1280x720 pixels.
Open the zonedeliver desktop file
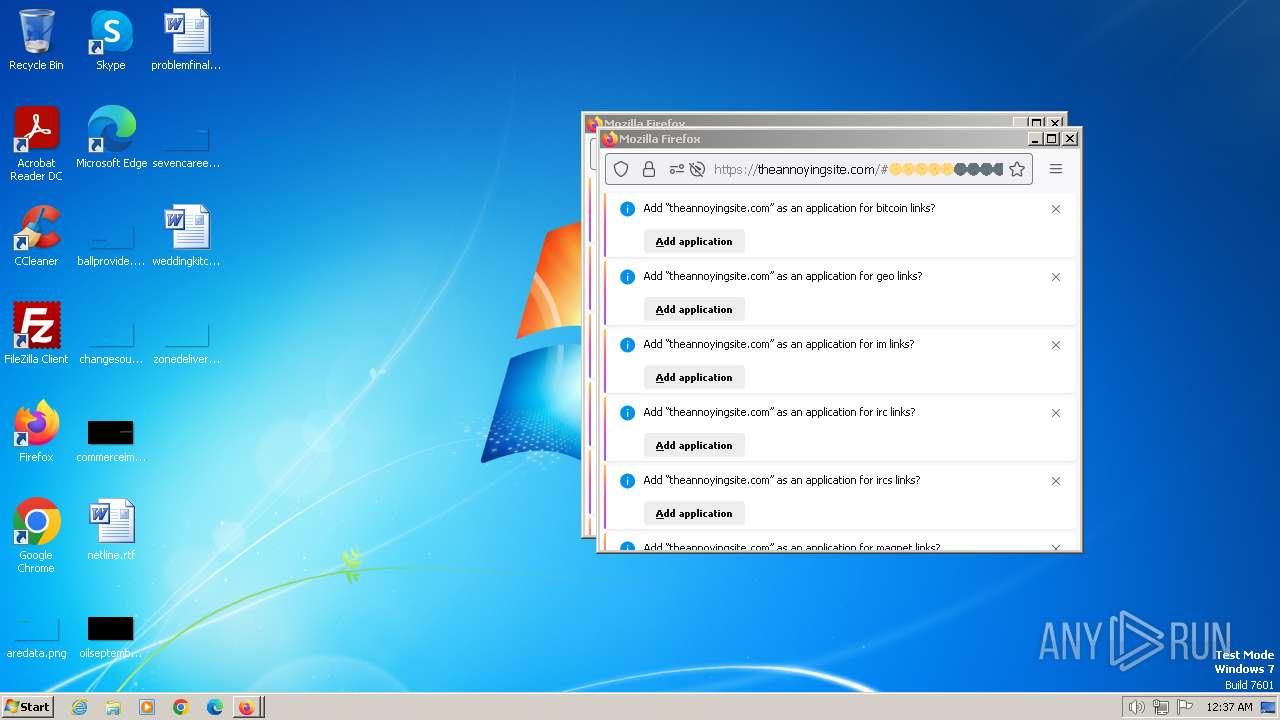186,334
